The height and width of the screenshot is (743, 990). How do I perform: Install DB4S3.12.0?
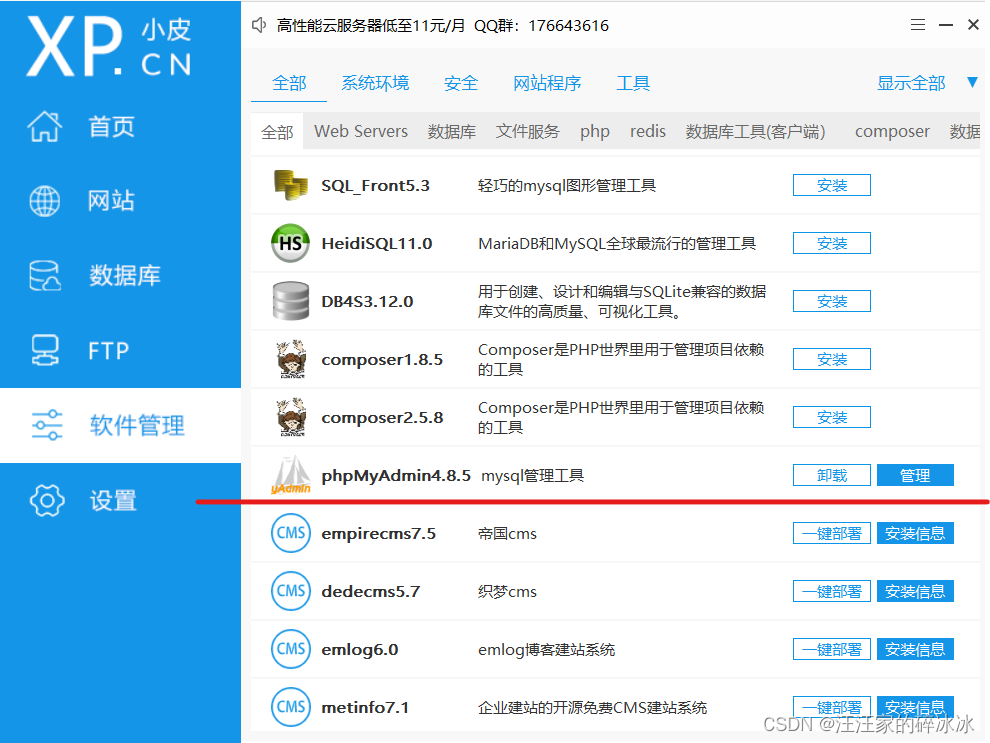(832, 301)
